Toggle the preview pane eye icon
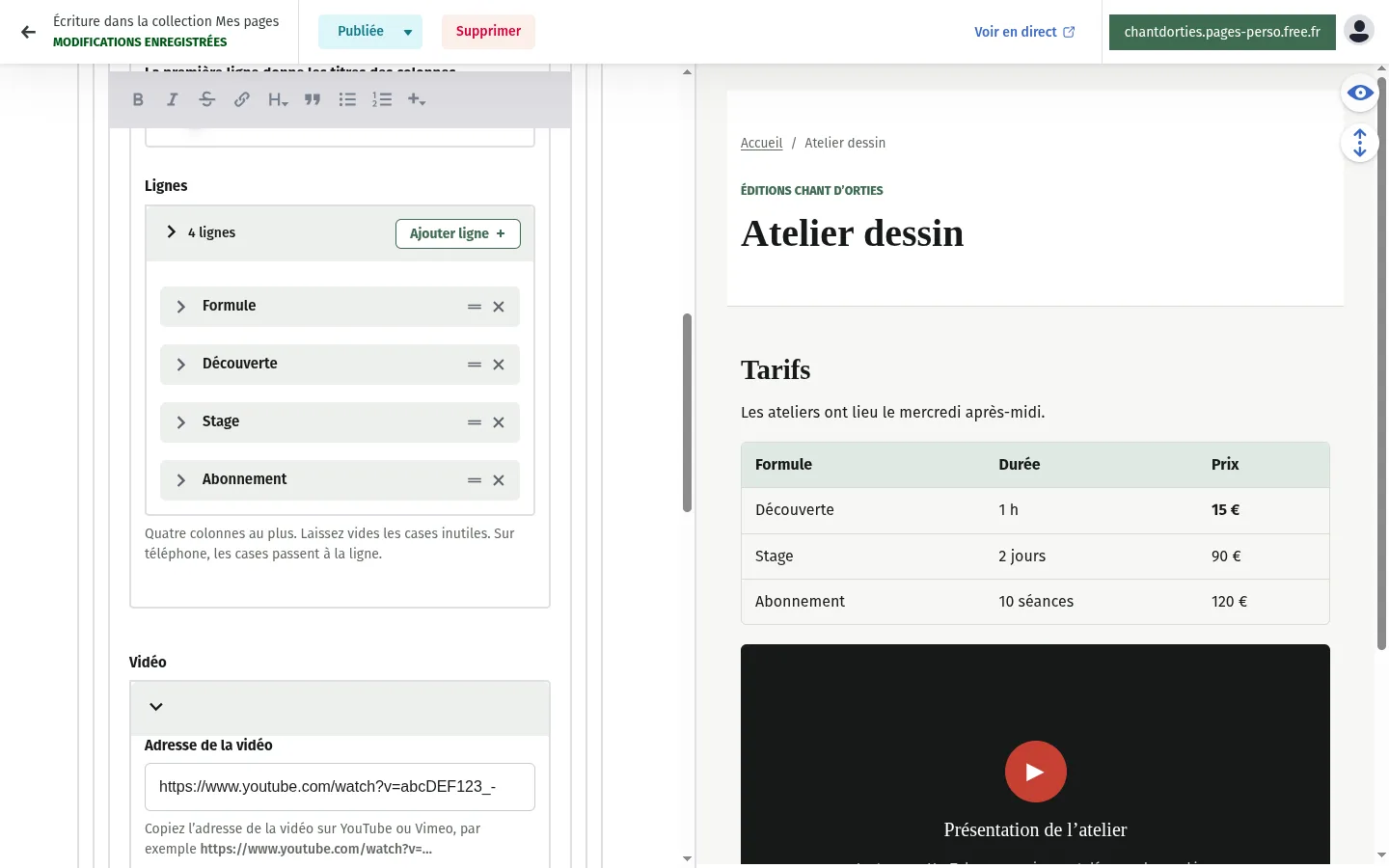 [1360, 93]
